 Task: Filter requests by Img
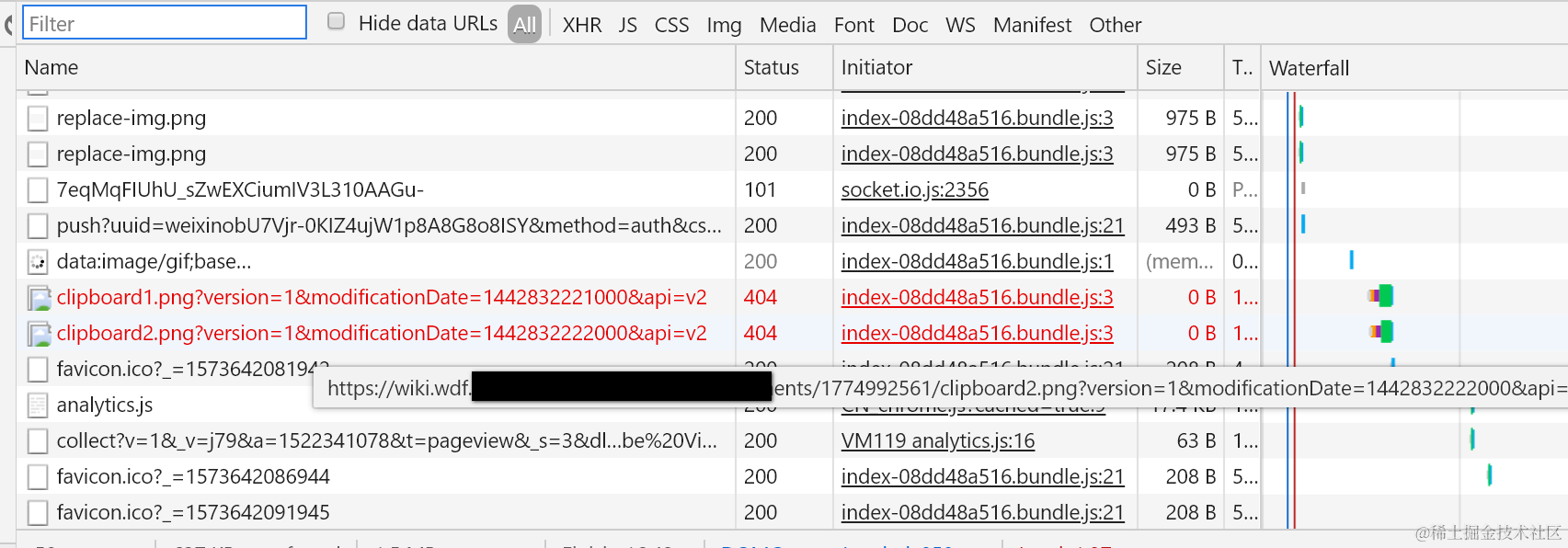pyautogui.click(x=724, y=25)
